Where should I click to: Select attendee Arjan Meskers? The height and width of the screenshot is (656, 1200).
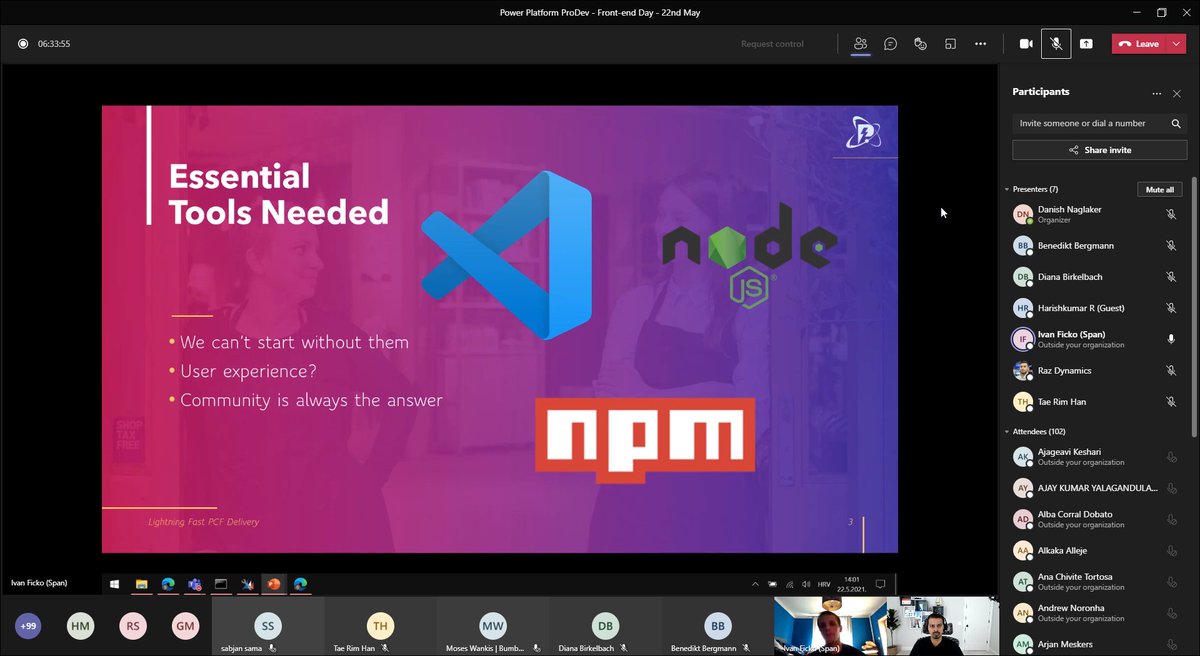pyautogui.click(x=1096, y=643)
